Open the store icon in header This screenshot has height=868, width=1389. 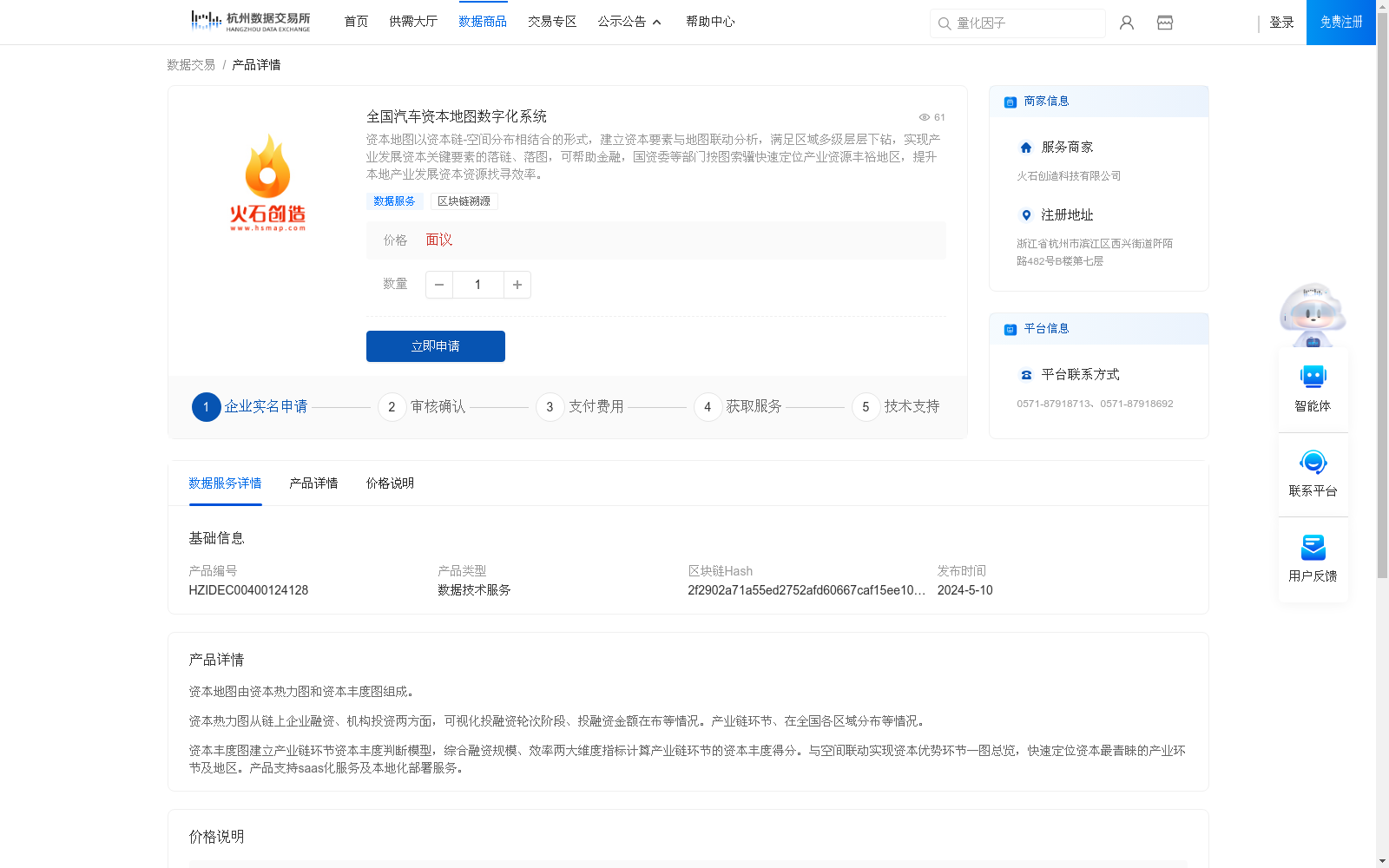point(1165,23)
